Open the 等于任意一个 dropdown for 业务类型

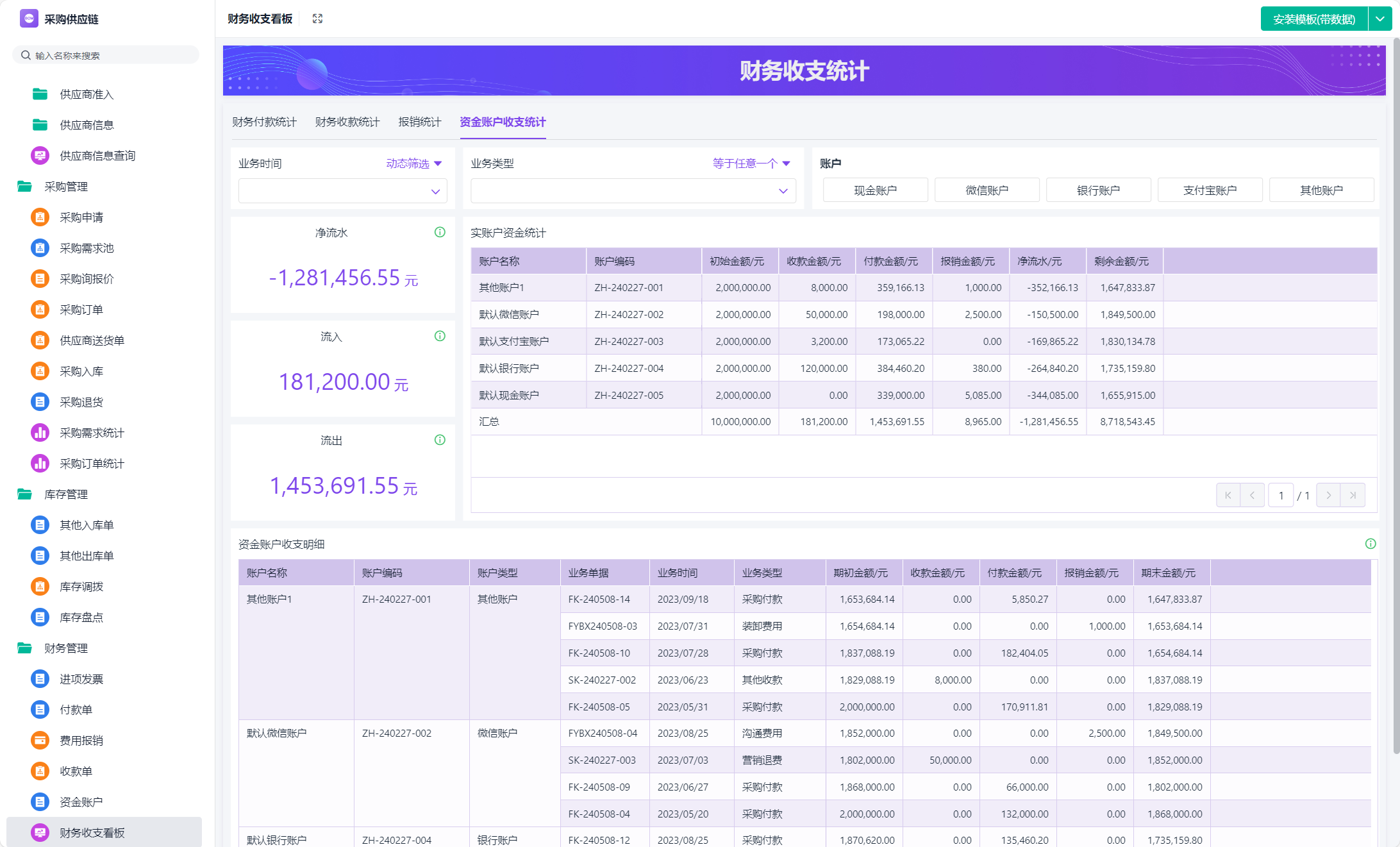pos(751,164)
